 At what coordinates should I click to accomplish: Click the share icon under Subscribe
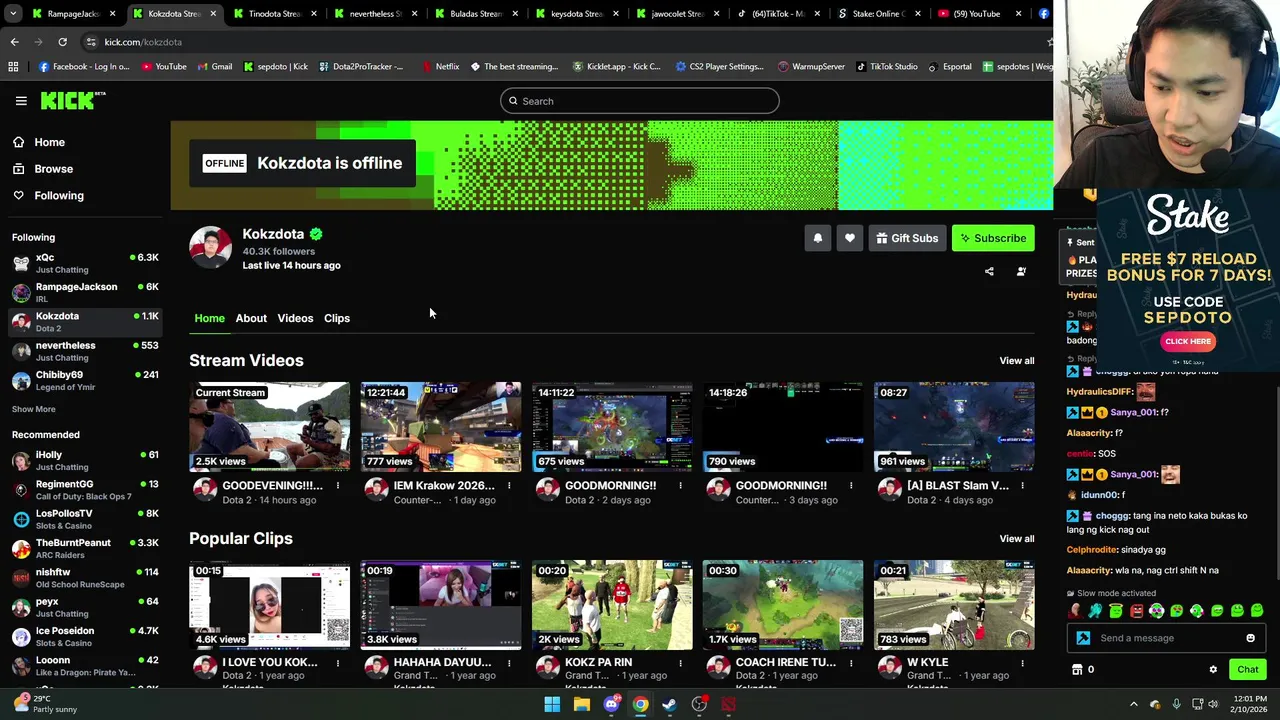tap(989, 271)
